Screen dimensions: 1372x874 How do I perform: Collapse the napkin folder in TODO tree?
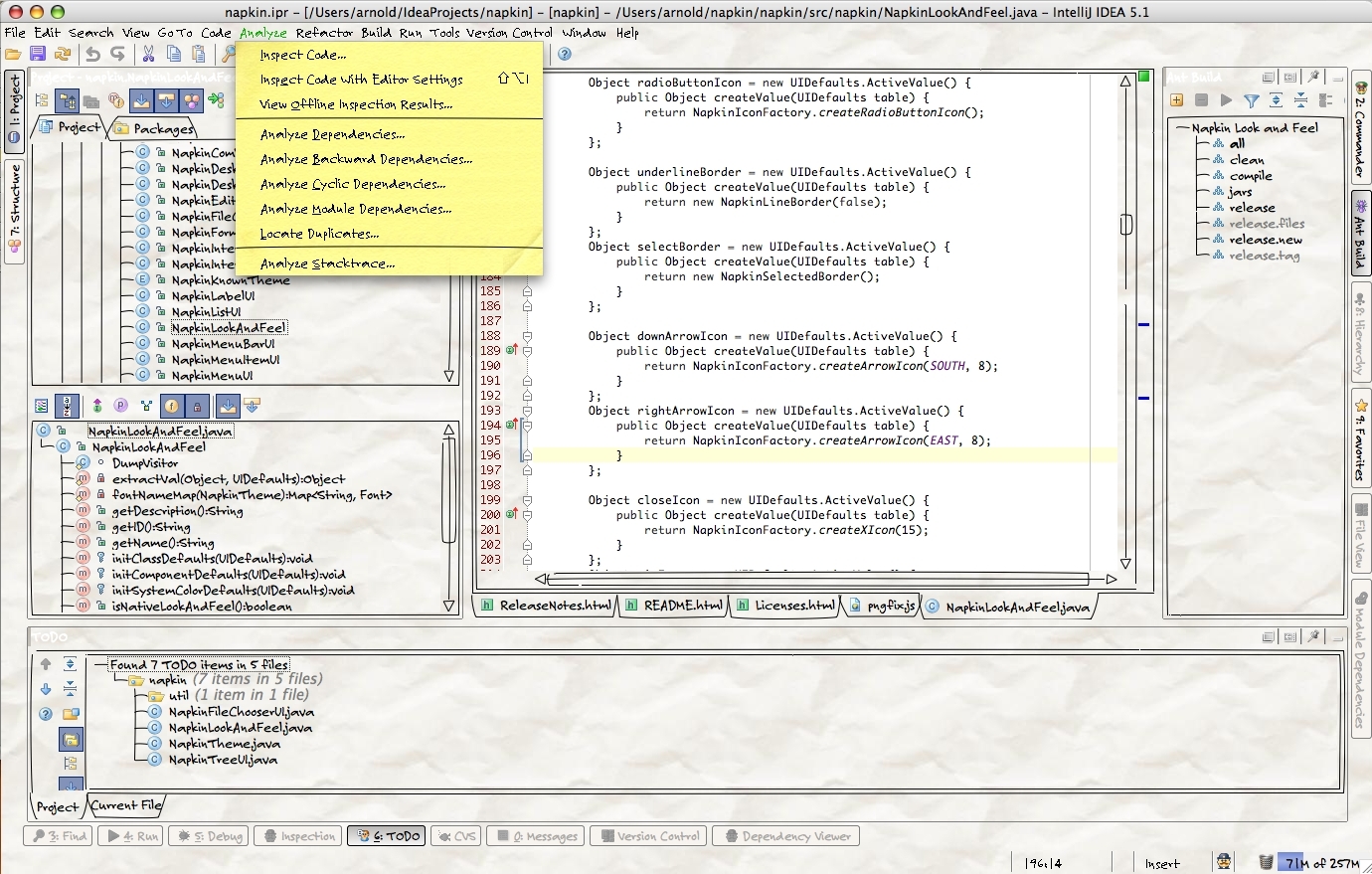(118, 680)
